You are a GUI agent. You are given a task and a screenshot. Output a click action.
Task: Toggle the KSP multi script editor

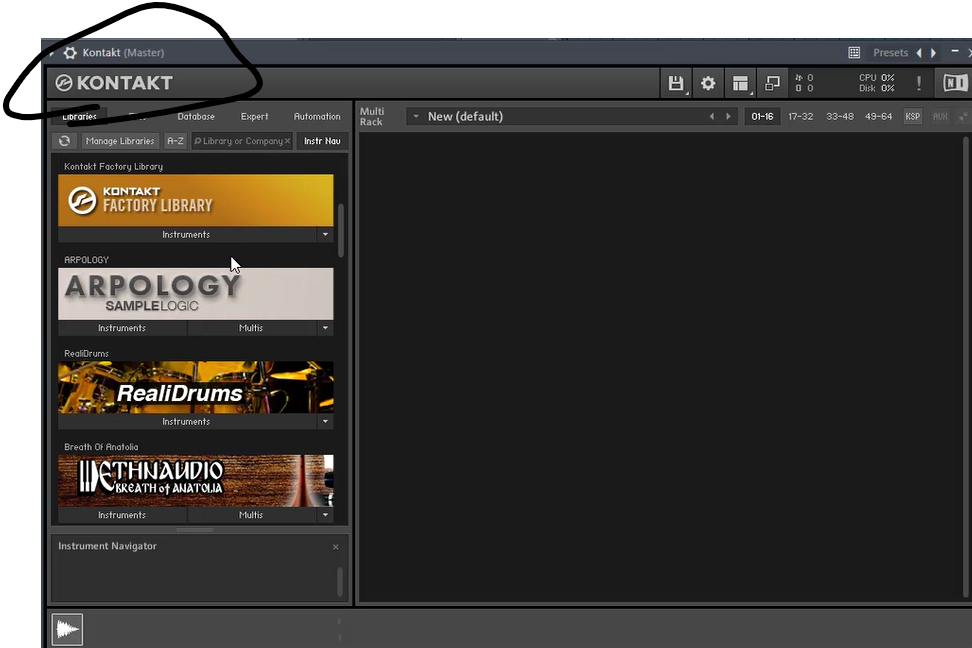pos(912,116)
